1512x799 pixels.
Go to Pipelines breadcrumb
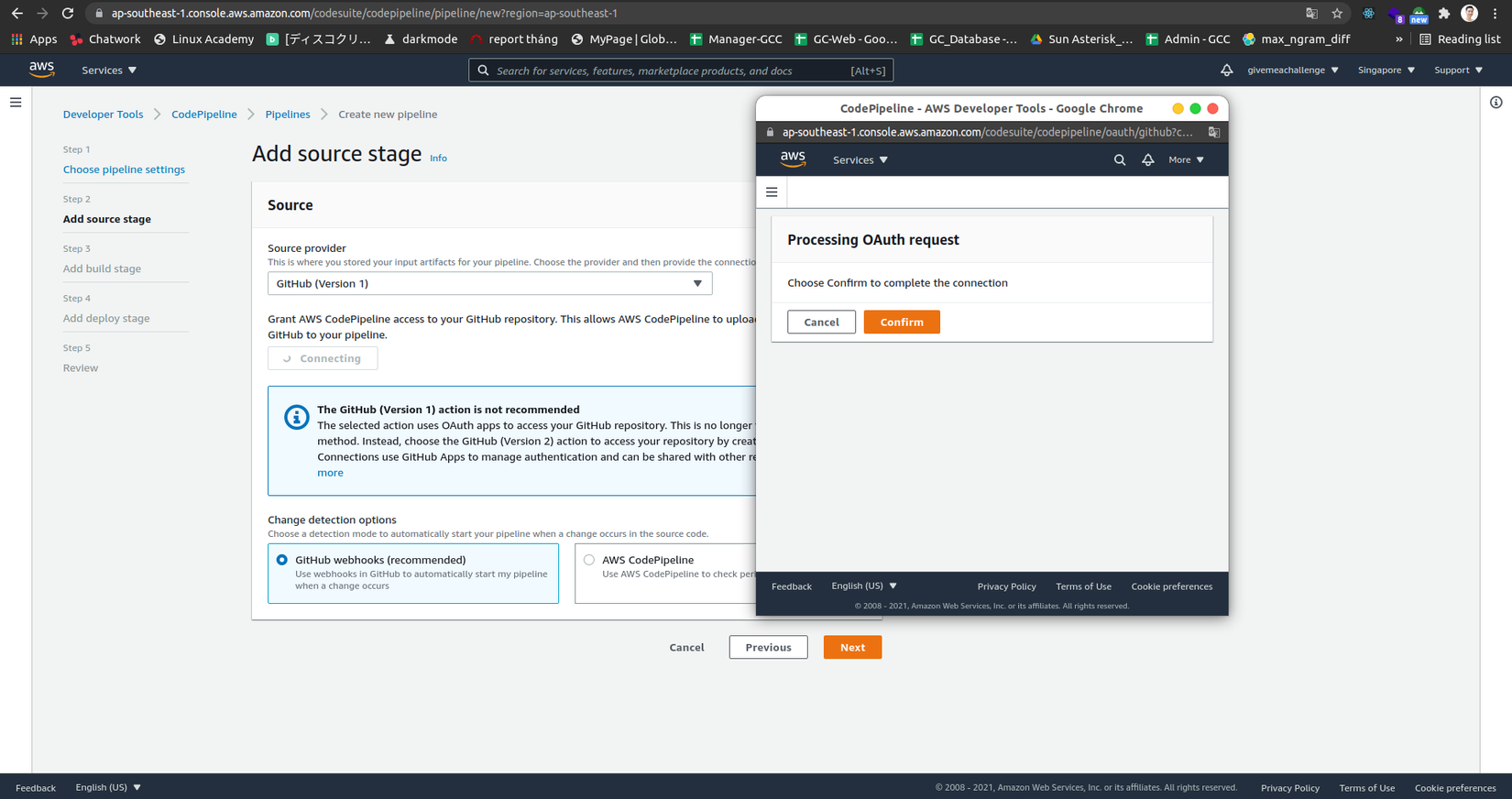coord(288,115)
